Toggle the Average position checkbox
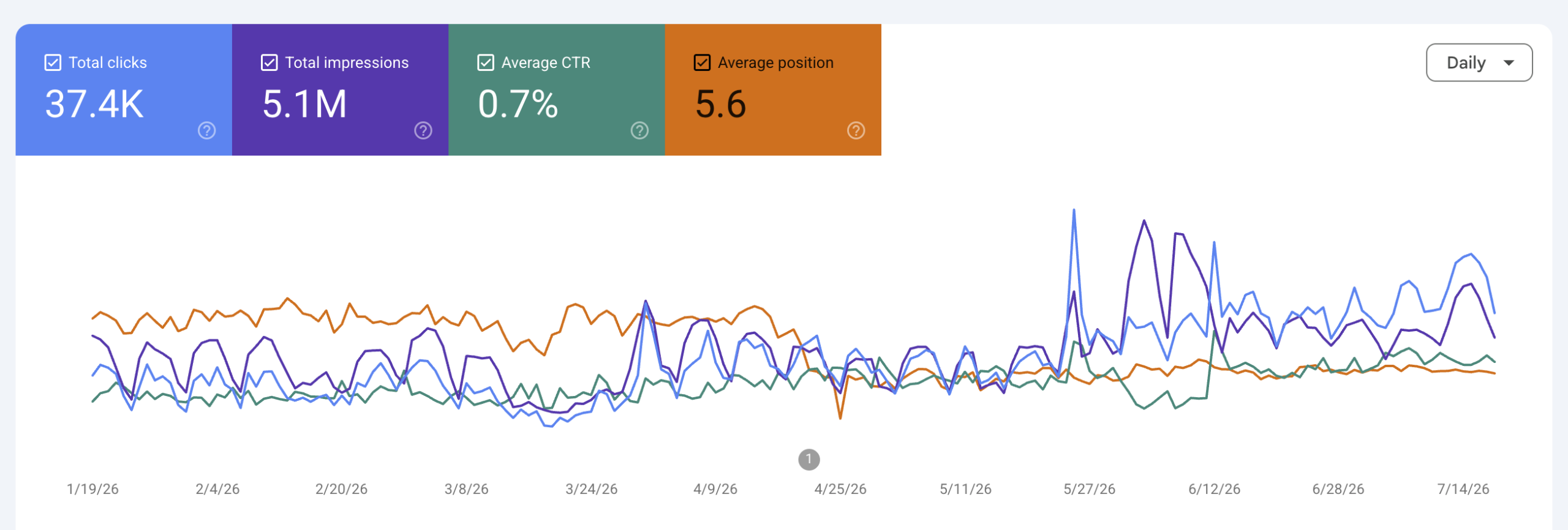1568x530 pixels. [x=702, y=62]
